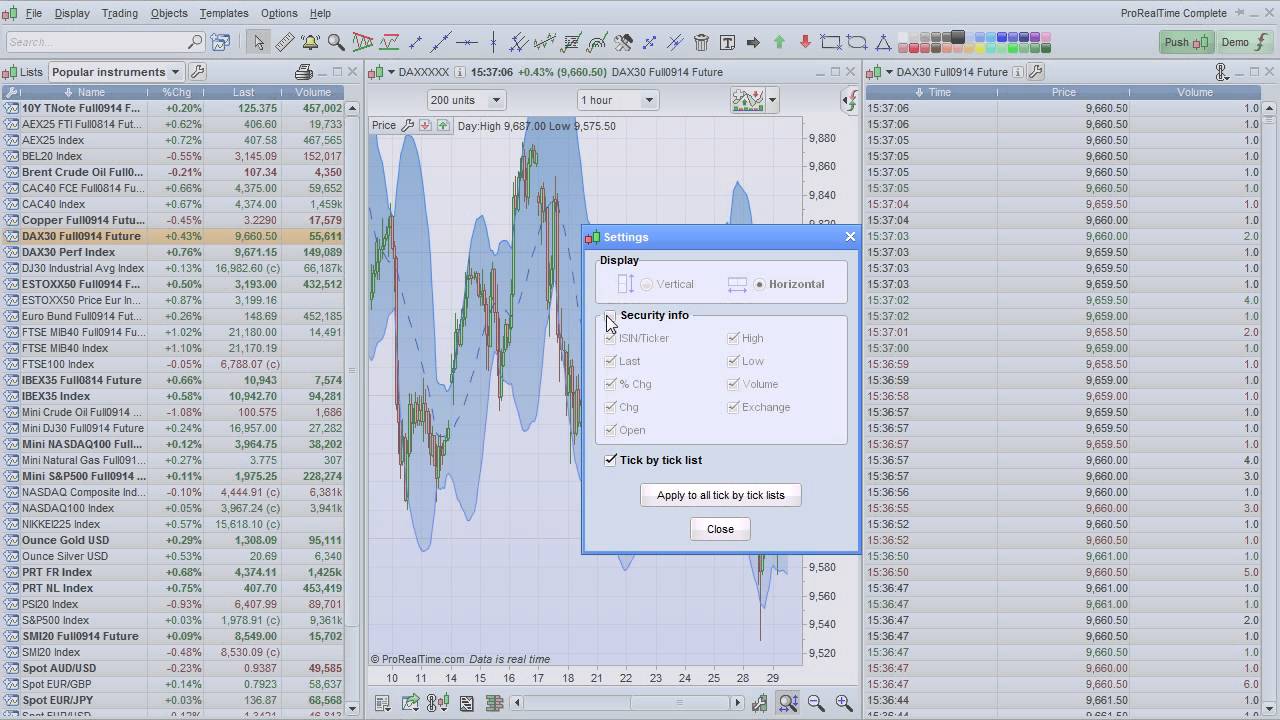
Task: Uncheck Tick by tick list checkbox
Action: [610, 460]
